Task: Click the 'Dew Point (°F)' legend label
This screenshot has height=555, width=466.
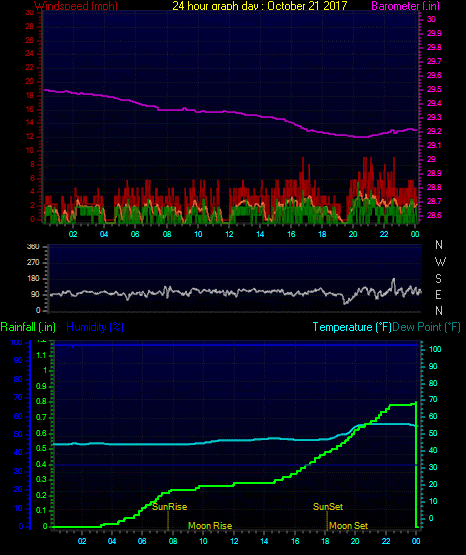Action: (427, 327)
